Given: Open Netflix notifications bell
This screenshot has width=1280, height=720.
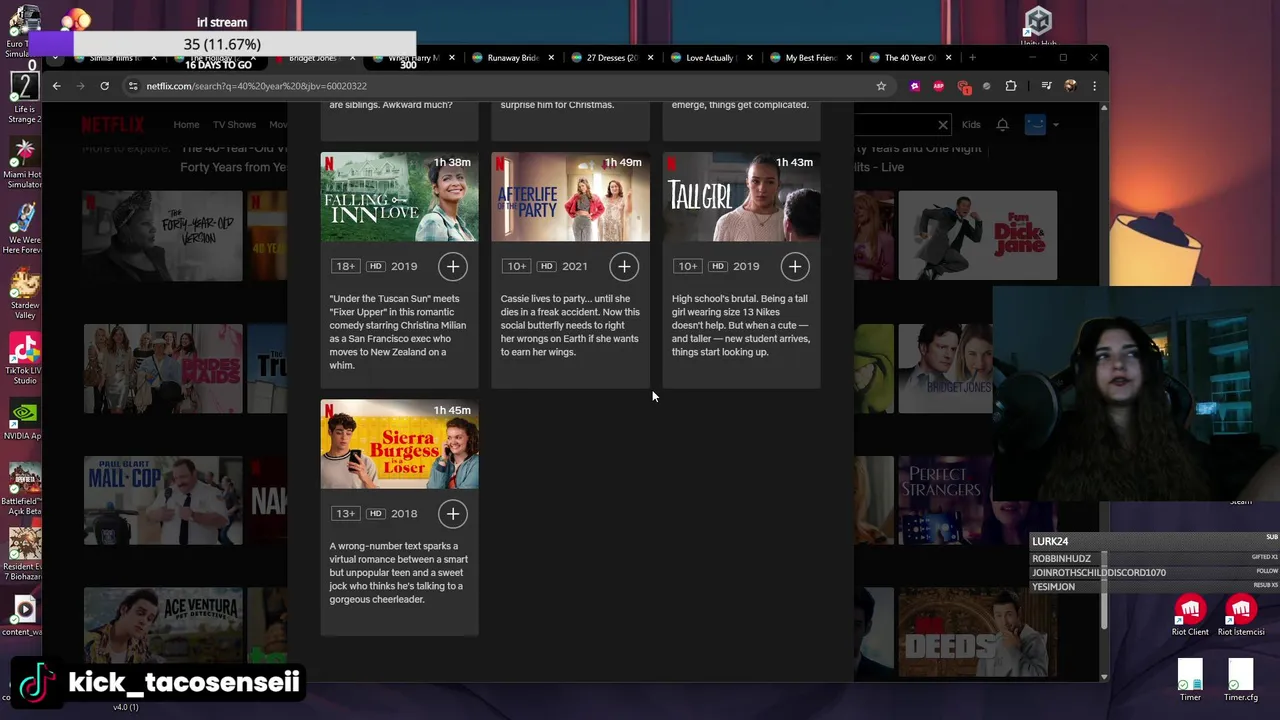Looking at the screenshot, I should 1002,124.
